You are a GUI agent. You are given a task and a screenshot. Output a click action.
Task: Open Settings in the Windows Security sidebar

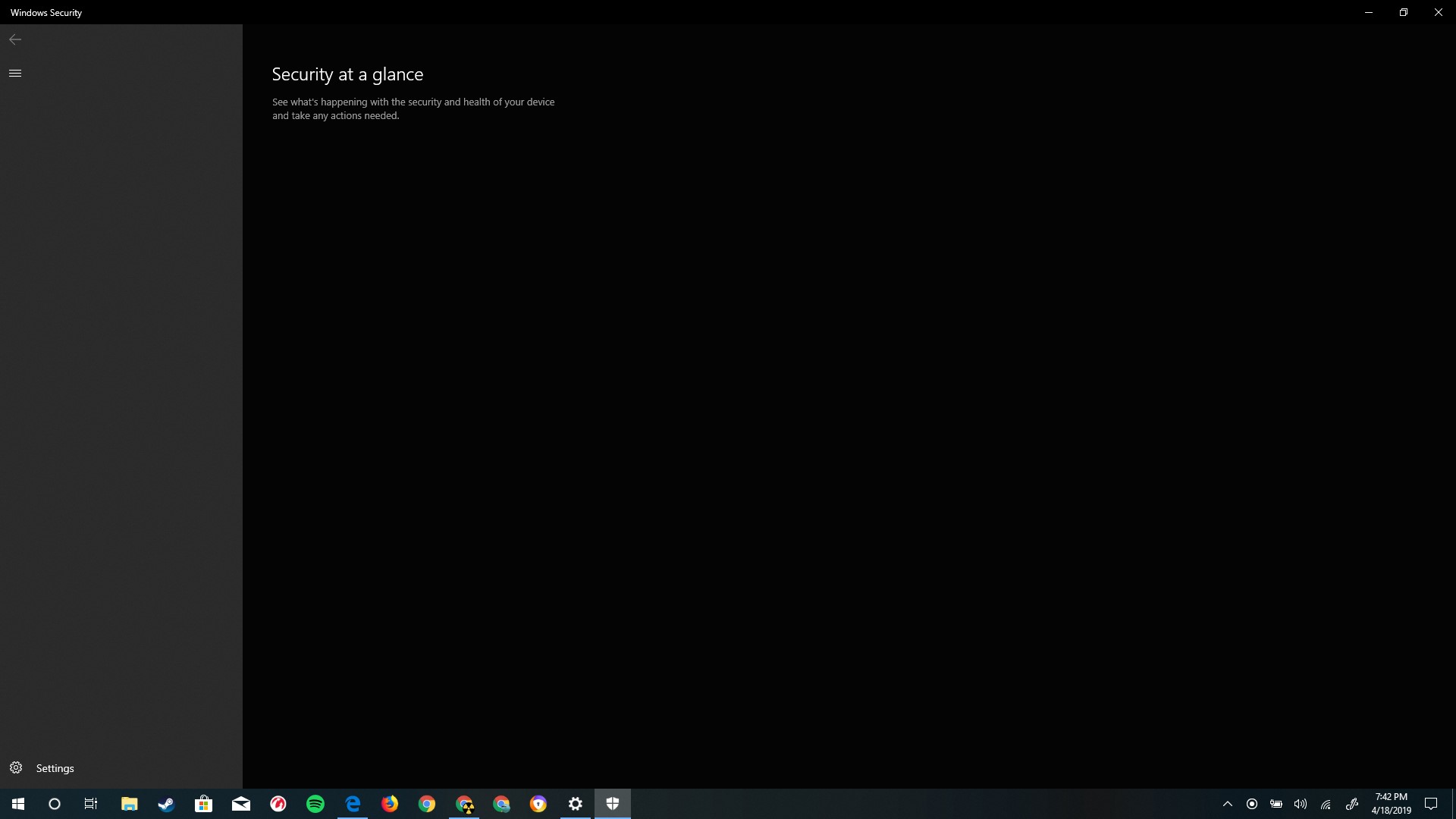click(x=121, y=768)
